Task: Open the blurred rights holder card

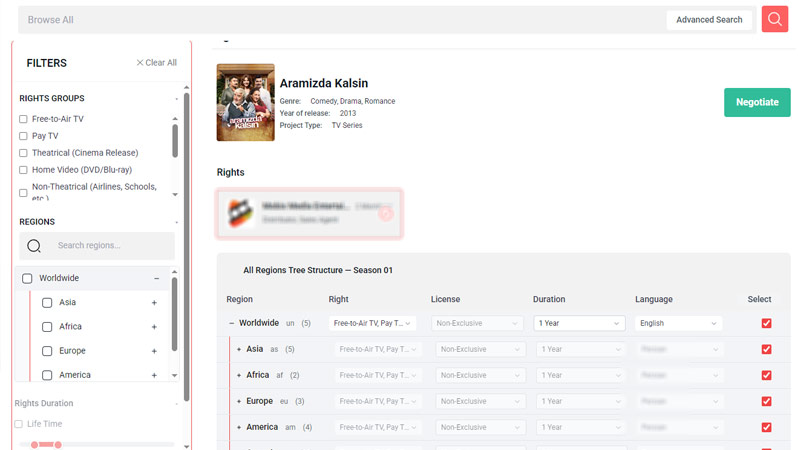Action: (x=309, y=213)
